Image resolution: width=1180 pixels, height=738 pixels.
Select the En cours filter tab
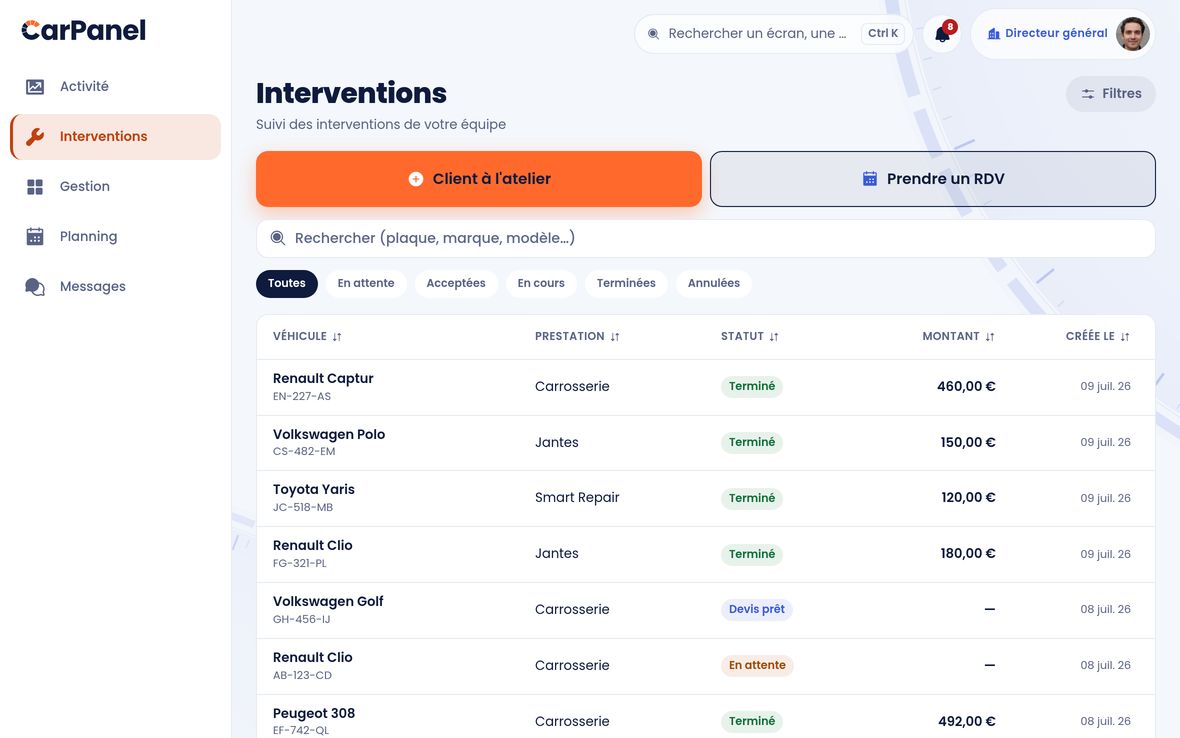point(541,284)
